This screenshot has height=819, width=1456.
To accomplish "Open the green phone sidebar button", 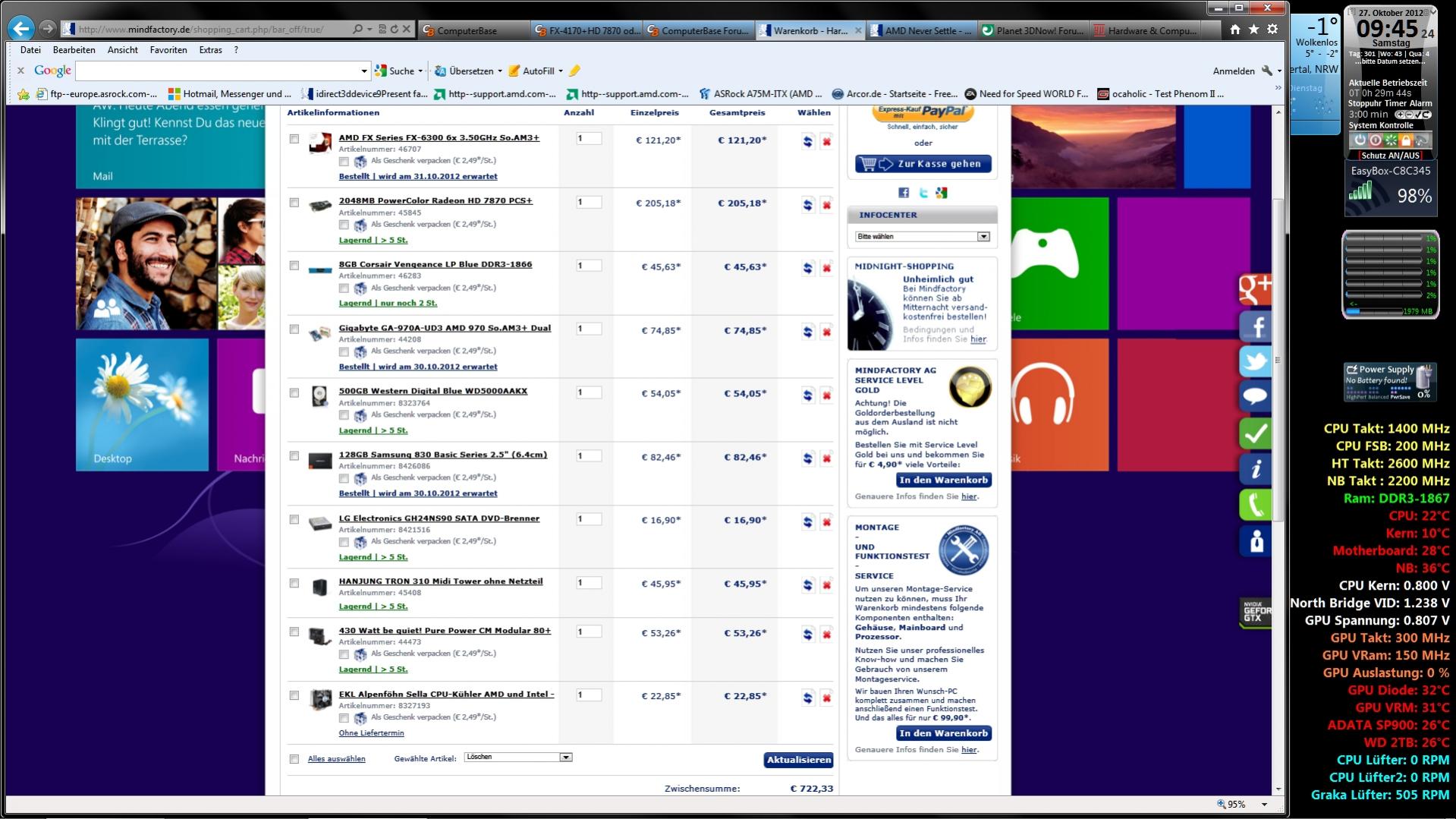I will (1255, 505).
